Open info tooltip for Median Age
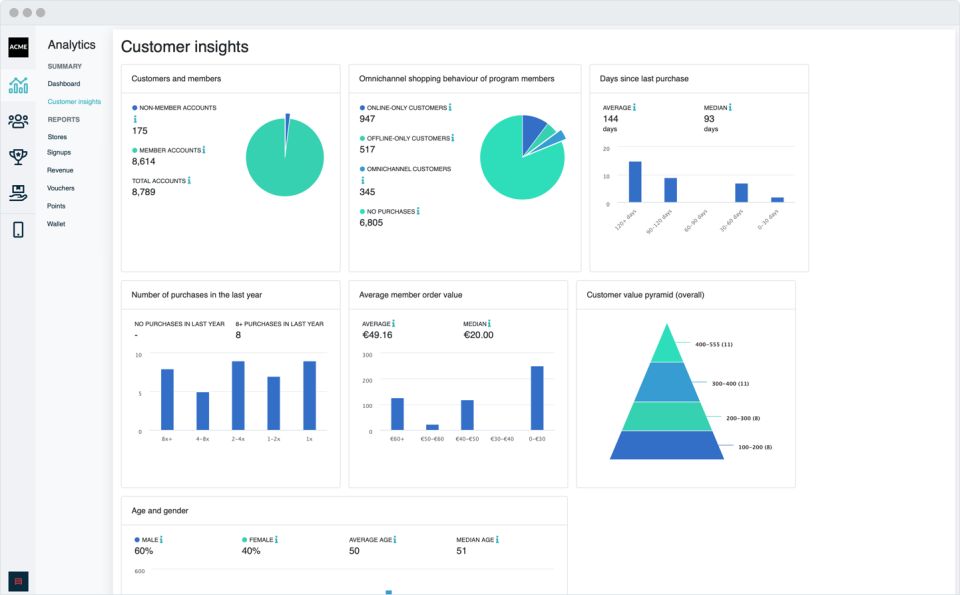960x595 pixels. [x=499, y=540]
